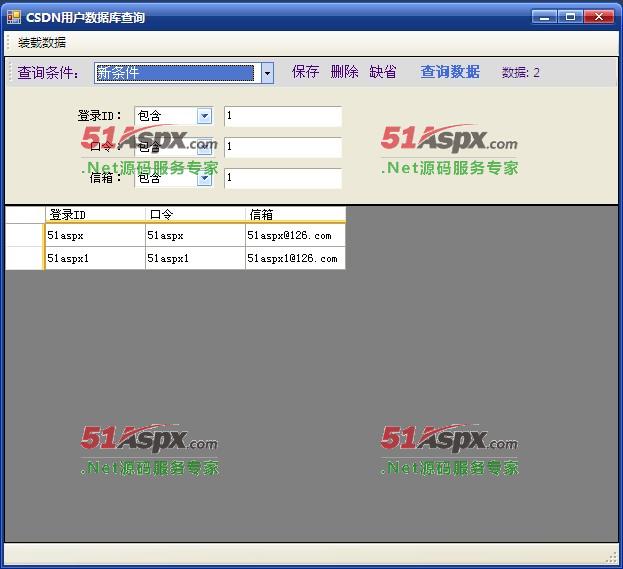Focus the 口令 value text field

(283, 147)
